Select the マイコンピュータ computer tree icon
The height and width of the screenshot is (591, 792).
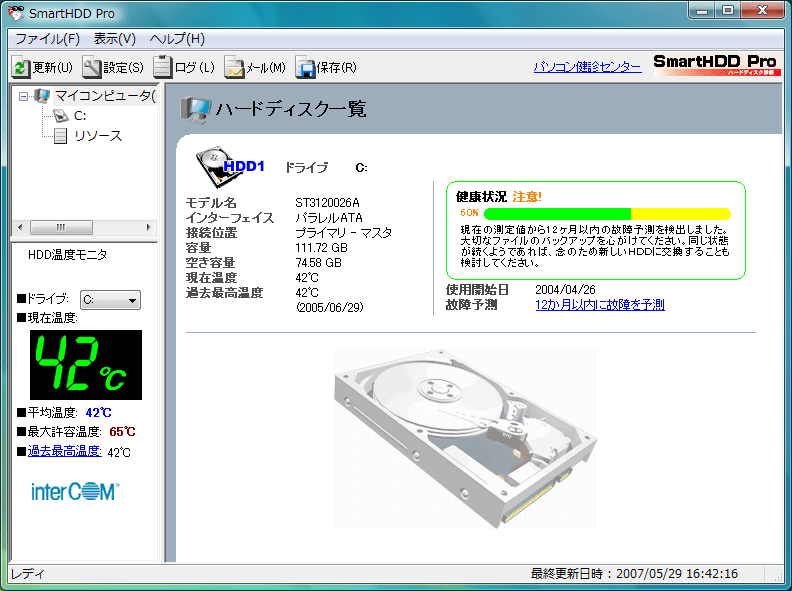[x=41, y=96]
